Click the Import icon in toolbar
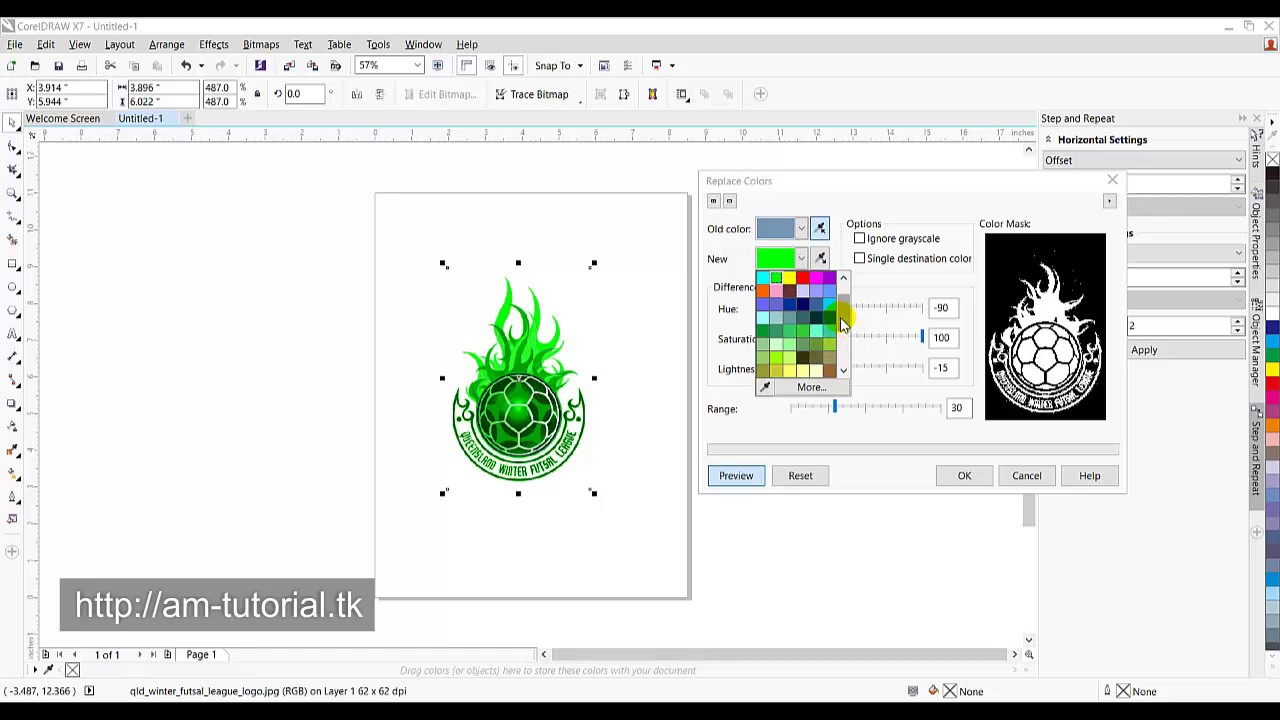Viewport: 1280px width, 720px height. click(289, 66)
